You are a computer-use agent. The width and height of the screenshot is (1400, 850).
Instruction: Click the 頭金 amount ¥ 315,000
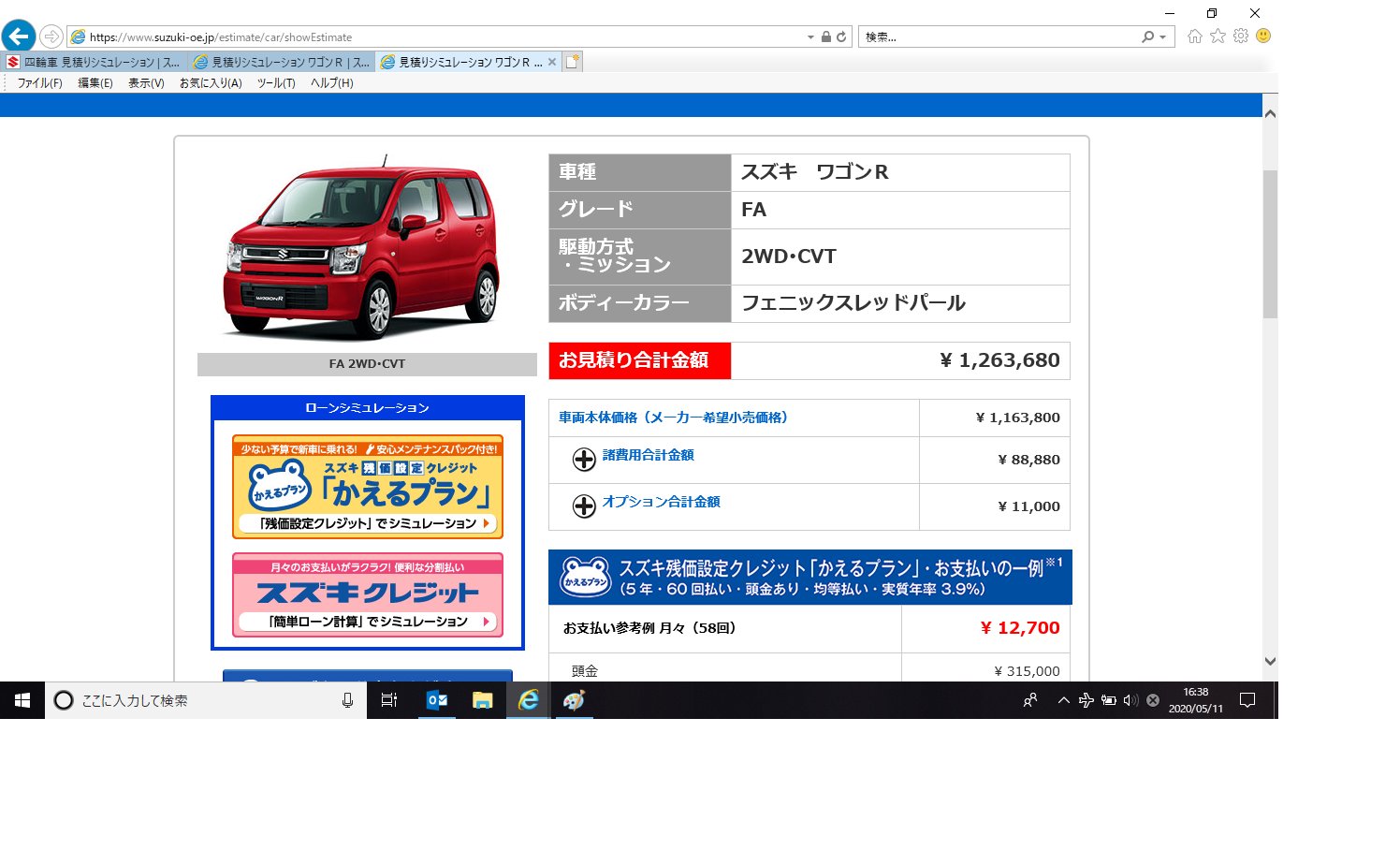[1027, 671]
